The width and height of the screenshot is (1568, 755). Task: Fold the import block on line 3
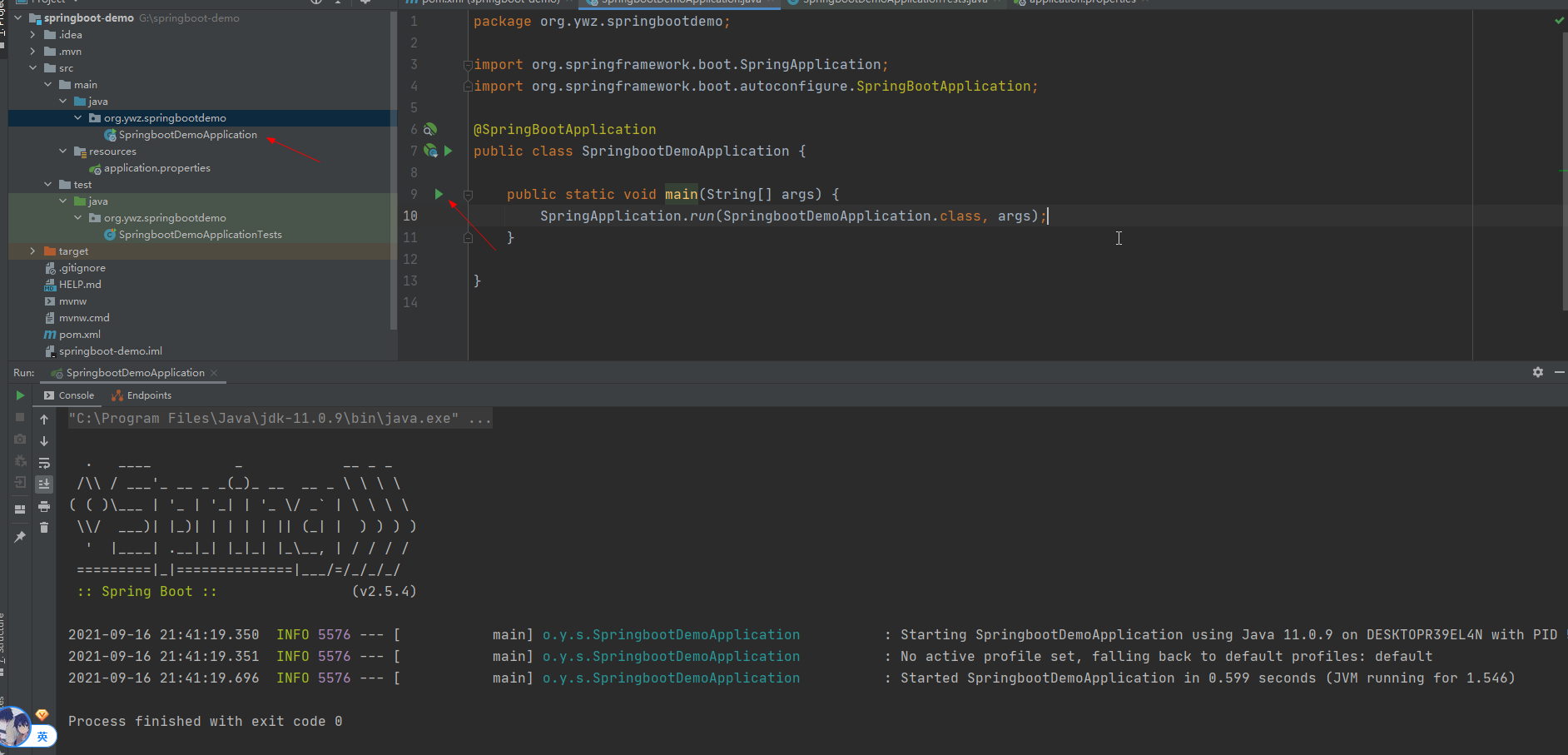tap(468, 65)
